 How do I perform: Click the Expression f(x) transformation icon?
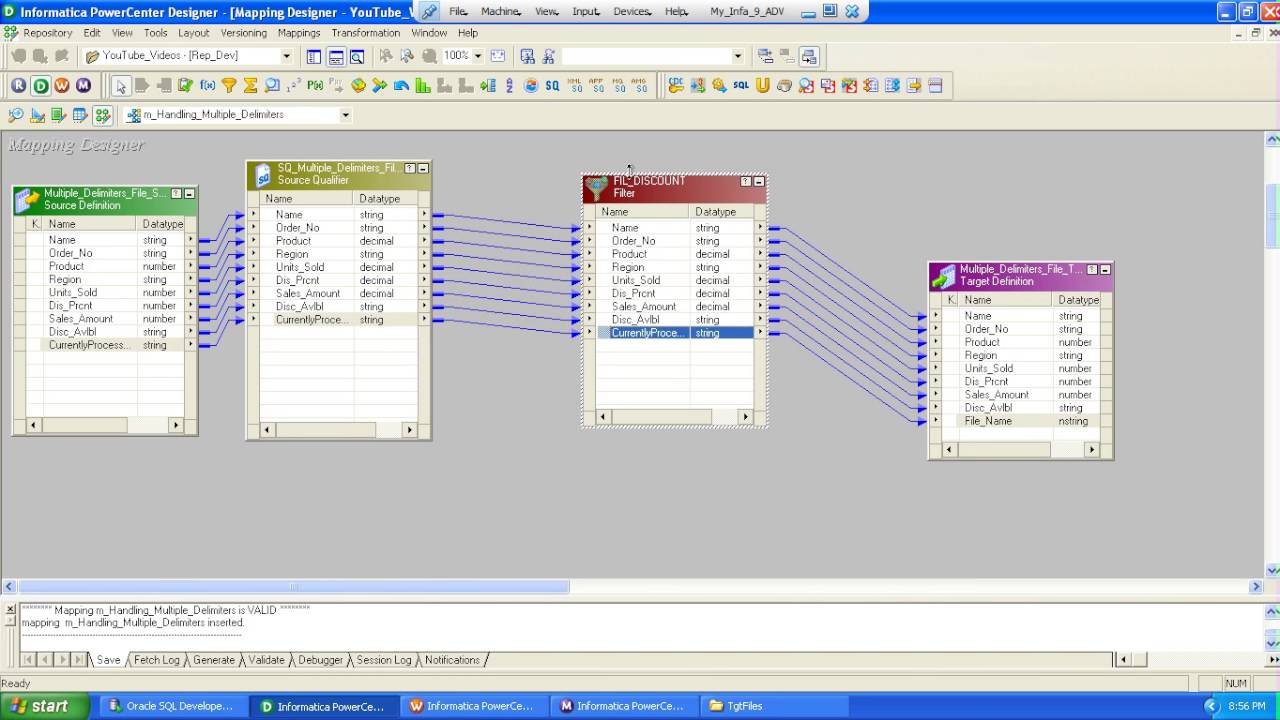pos(208,86)
